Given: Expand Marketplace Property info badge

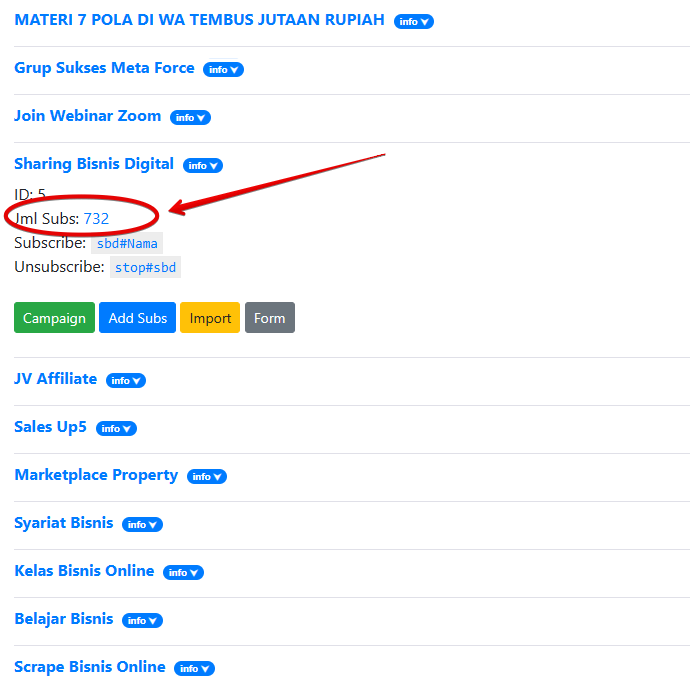Looking at the screenshot, I should 207,477.
